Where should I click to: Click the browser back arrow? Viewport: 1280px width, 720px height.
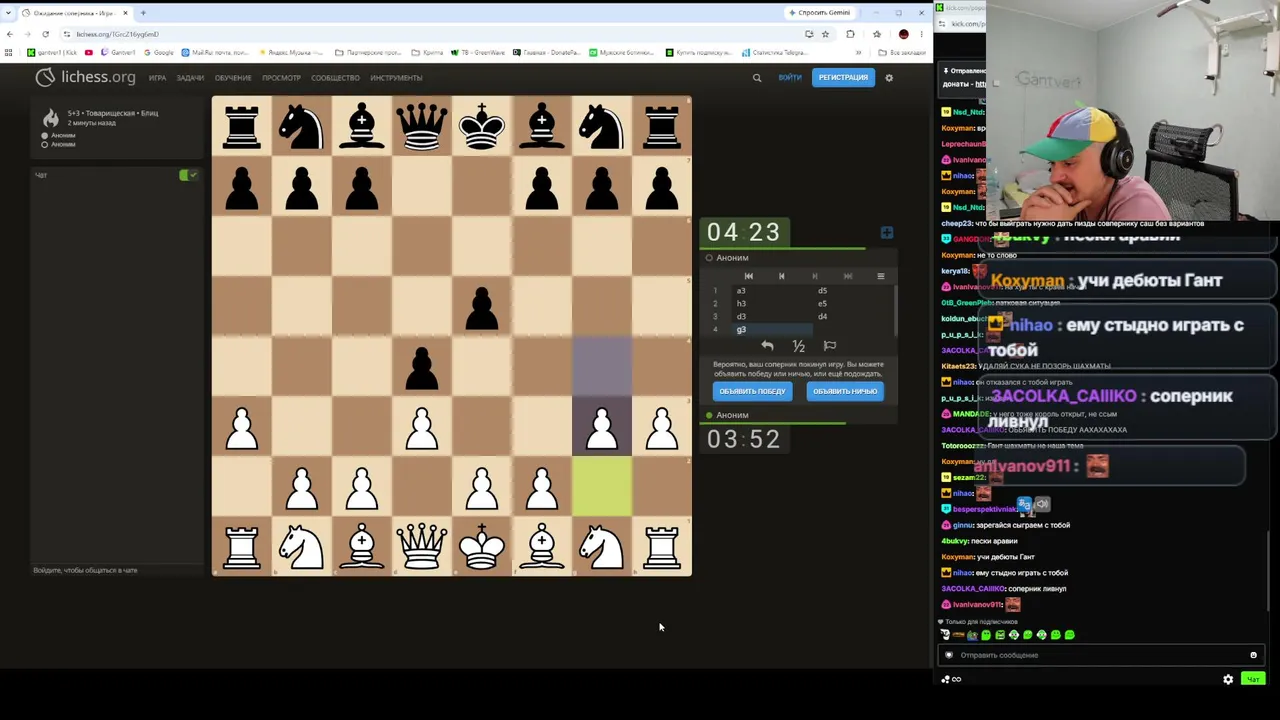10,34
